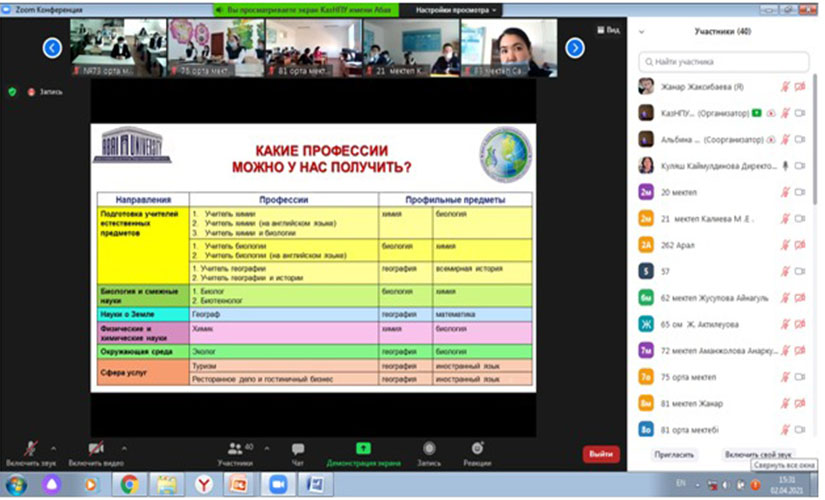Open the participants list icon
Screen dimensions: 825x500
pos(236,449)
